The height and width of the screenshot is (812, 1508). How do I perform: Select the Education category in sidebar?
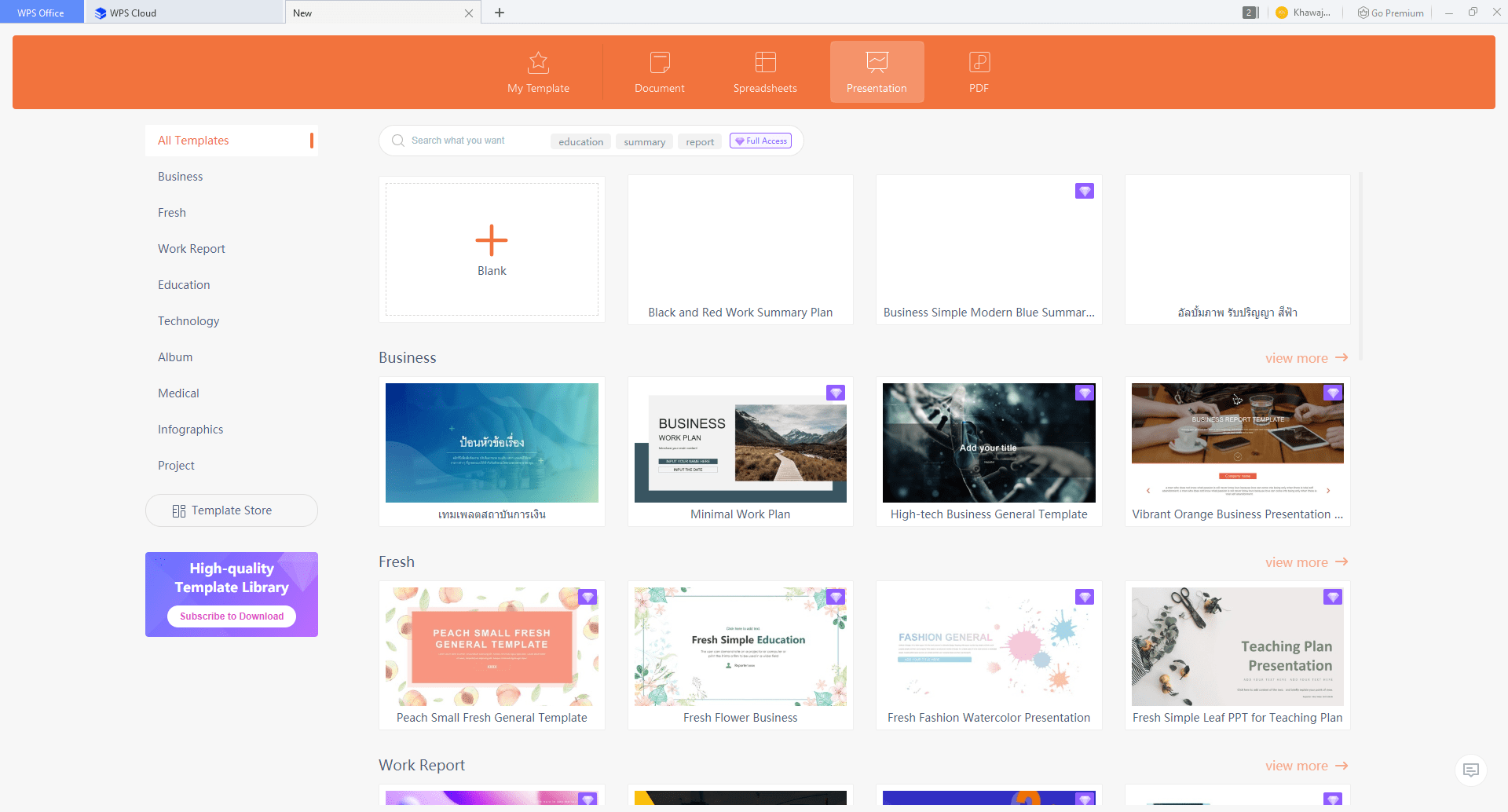[x=183, y=284]
